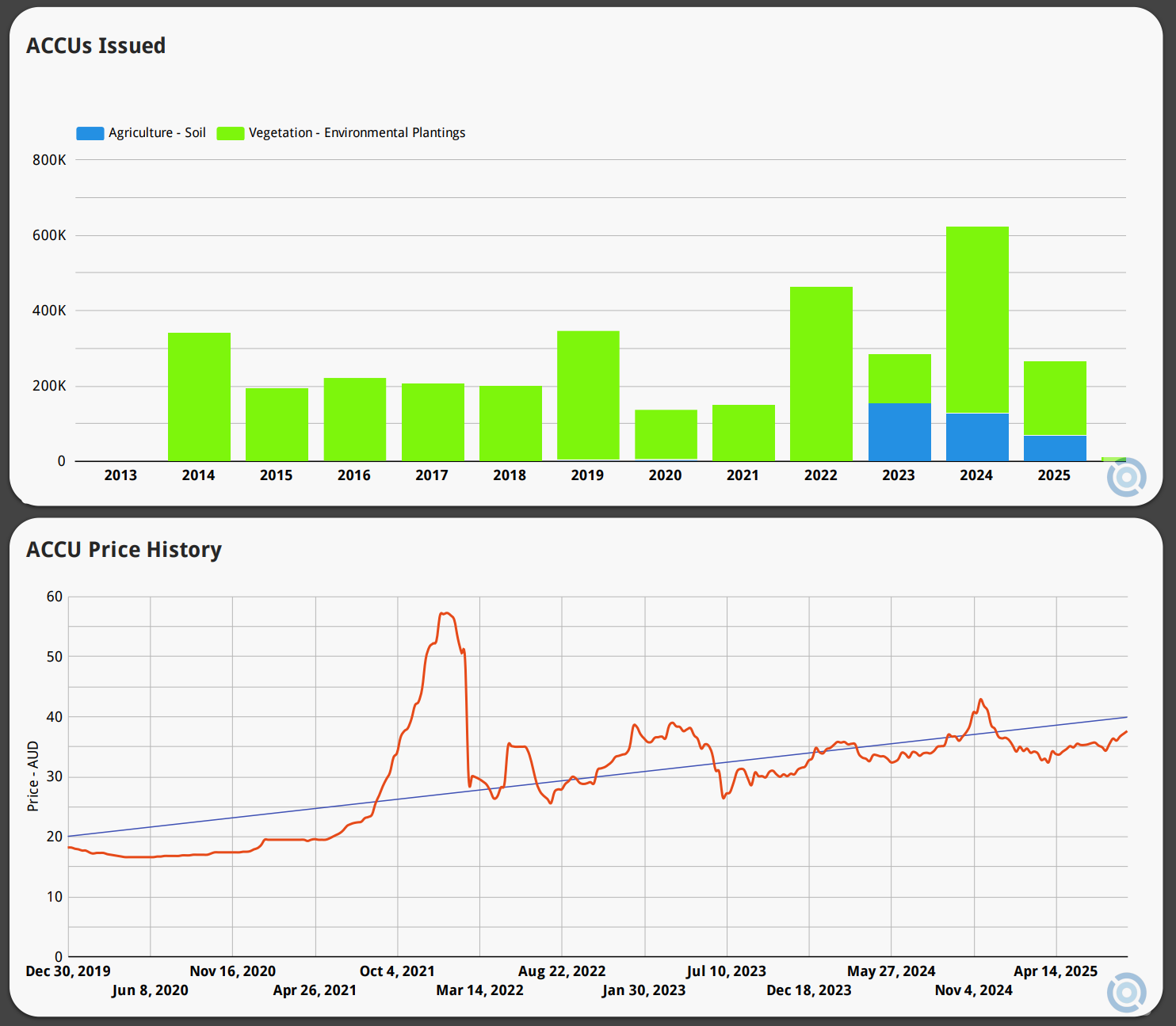Click the 600K y-axis label
Screen dimensions: 1176x1026
coord(49,235)
